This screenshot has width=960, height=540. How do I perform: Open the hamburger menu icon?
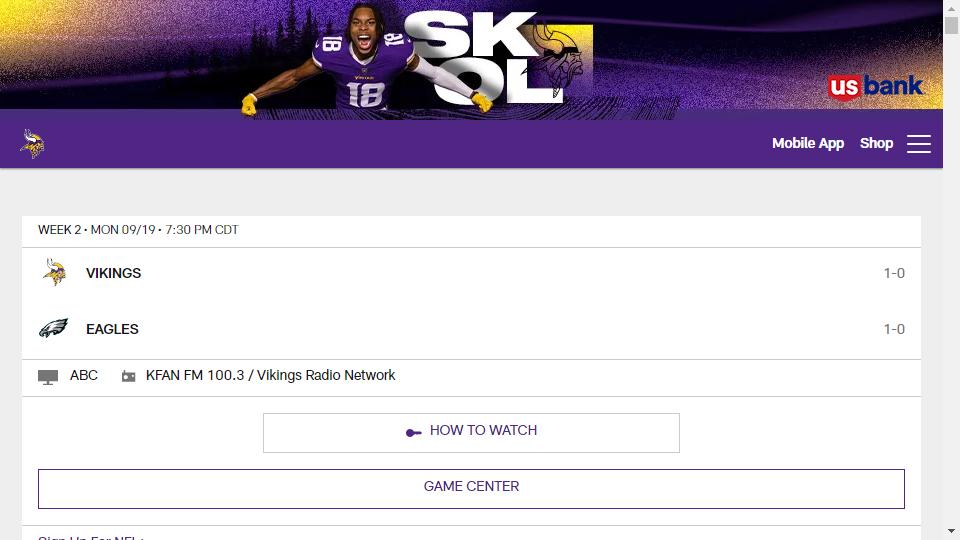click(918, 144)
